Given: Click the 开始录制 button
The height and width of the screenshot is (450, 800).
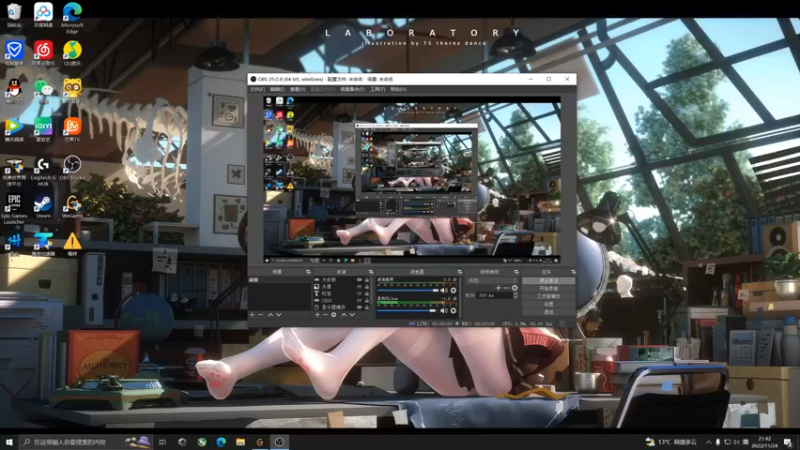Looking at the screenshot, I should (549, 288).
